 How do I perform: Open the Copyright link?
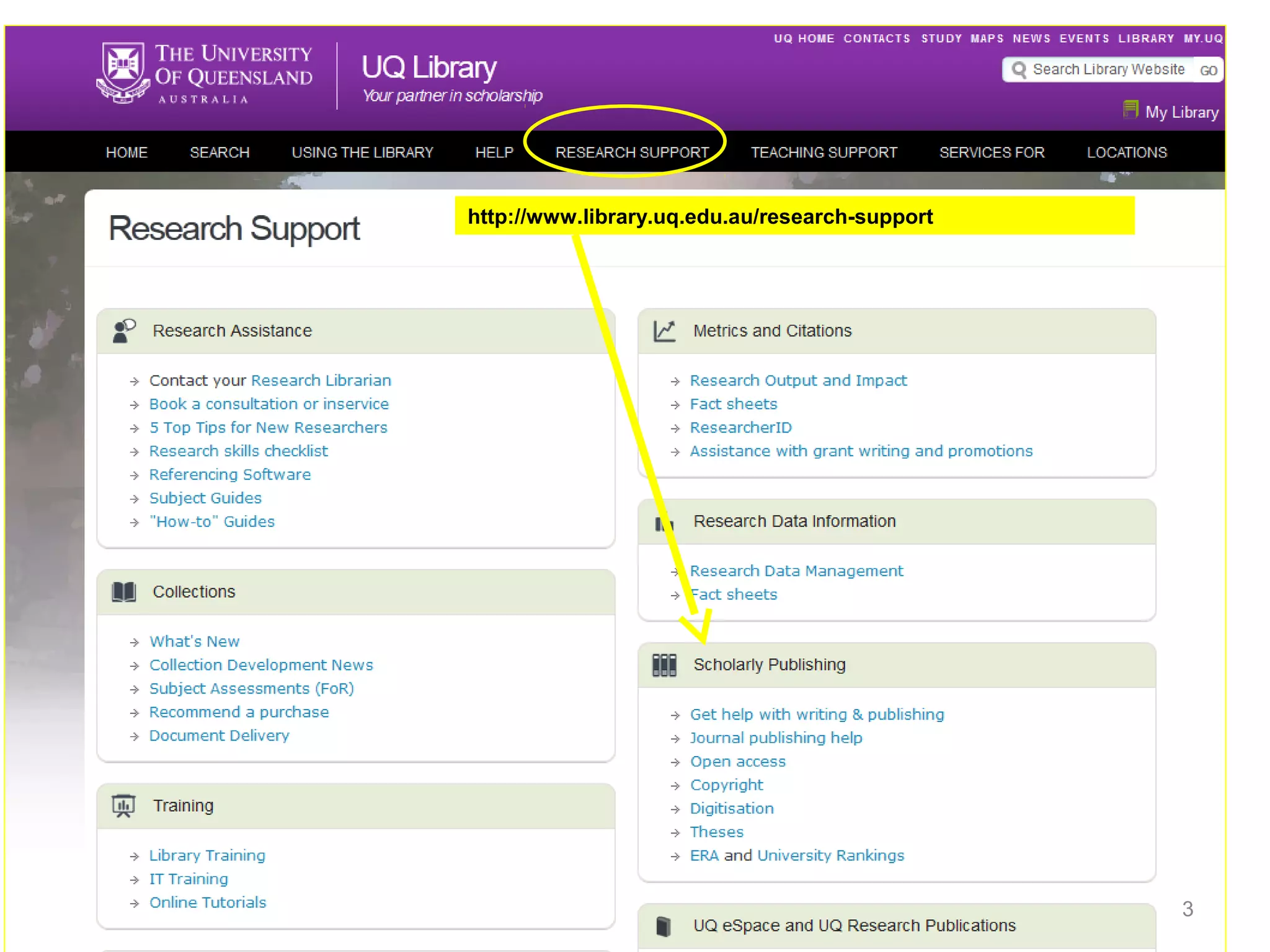pyautogui.click(x=727, y=785)
